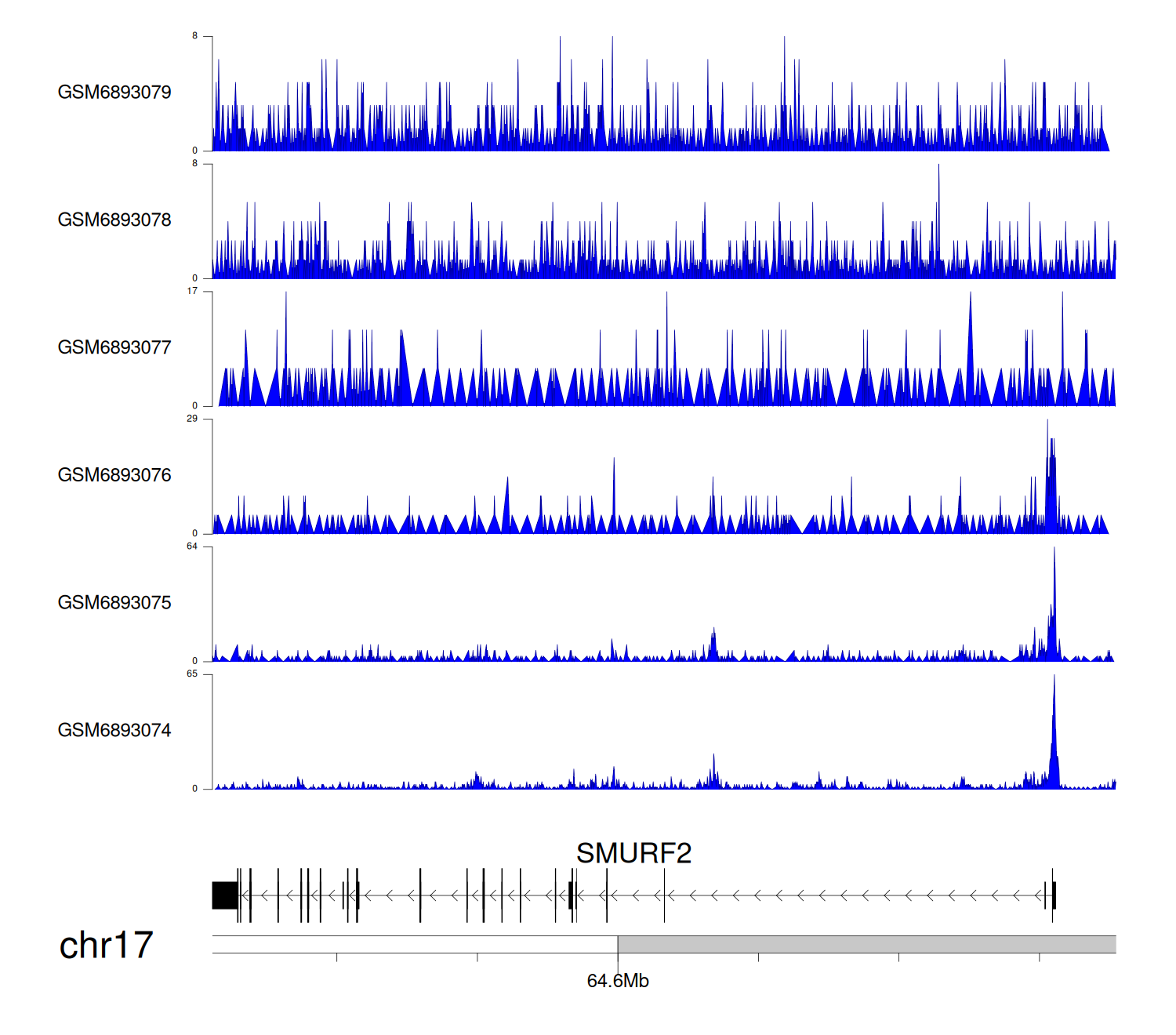Click the GSM6893079 track label
Viewport: 1176px width, 1035px height.
(114, 93)
